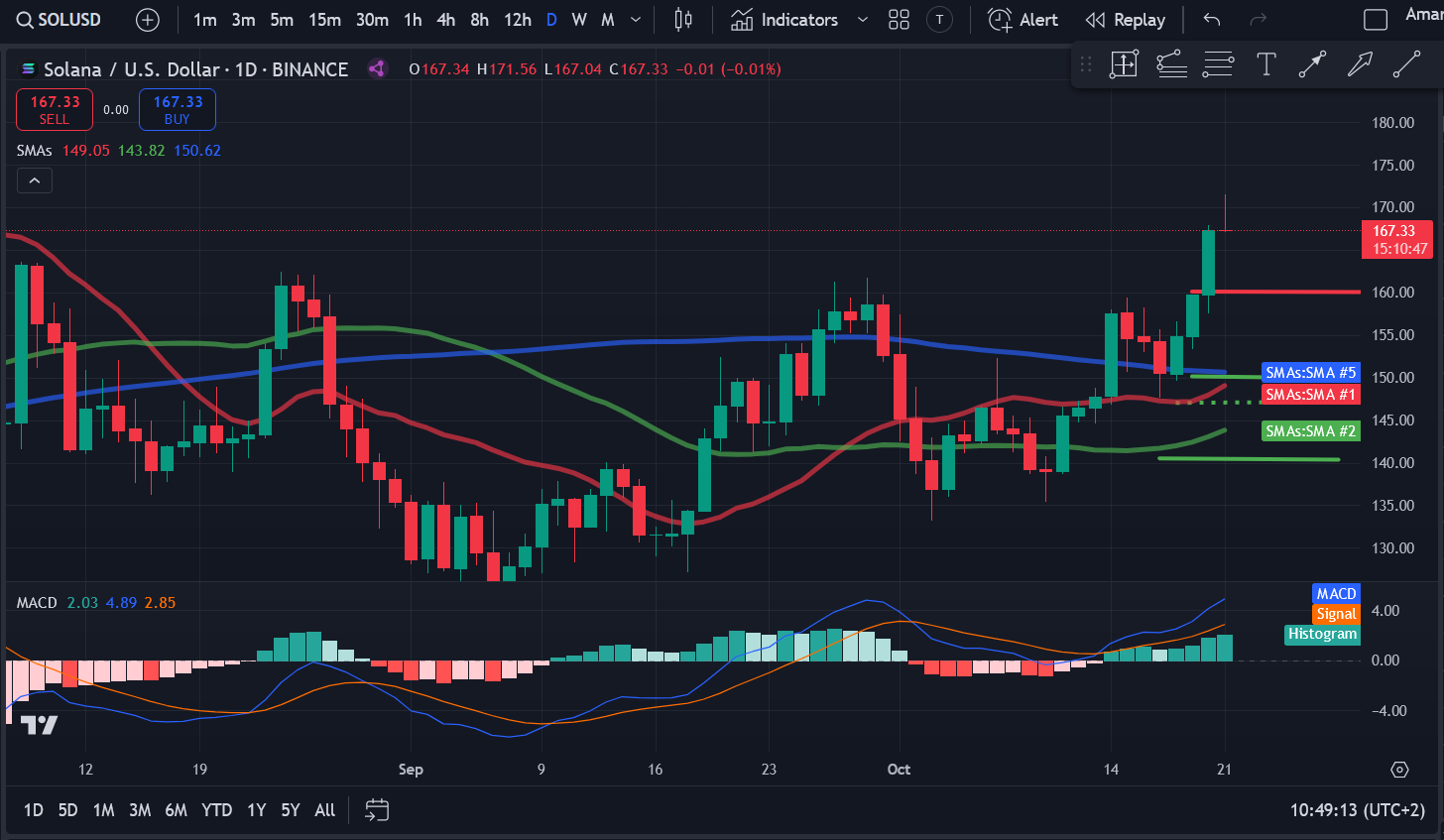Select the trend-based Fib extension tool
The height and width of the screenshot is (840, 1444).
tap(1171, 64)
